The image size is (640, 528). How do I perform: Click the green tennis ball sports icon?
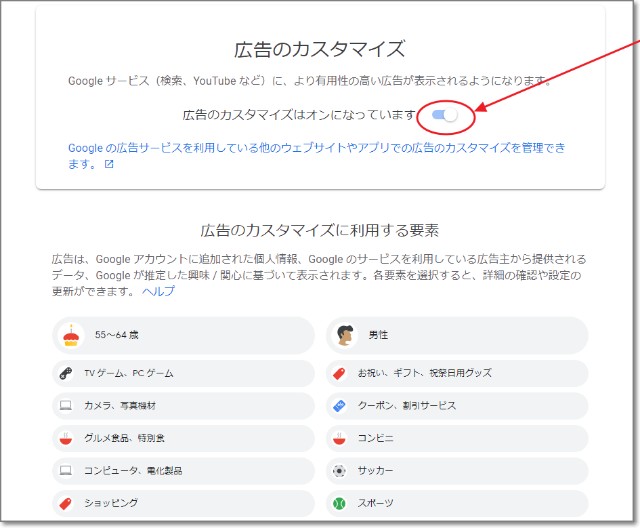[x=339, y=502]
